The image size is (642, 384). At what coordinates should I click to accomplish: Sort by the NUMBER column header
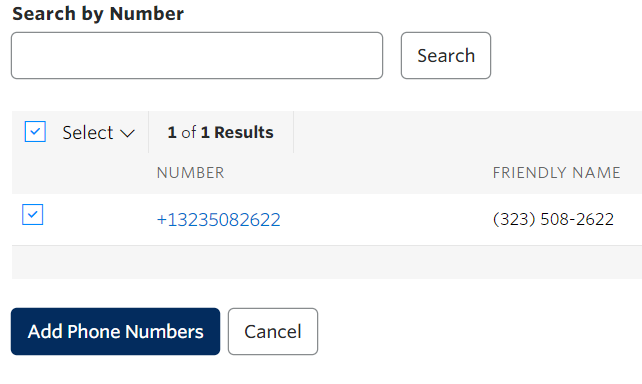pos(191,173)
